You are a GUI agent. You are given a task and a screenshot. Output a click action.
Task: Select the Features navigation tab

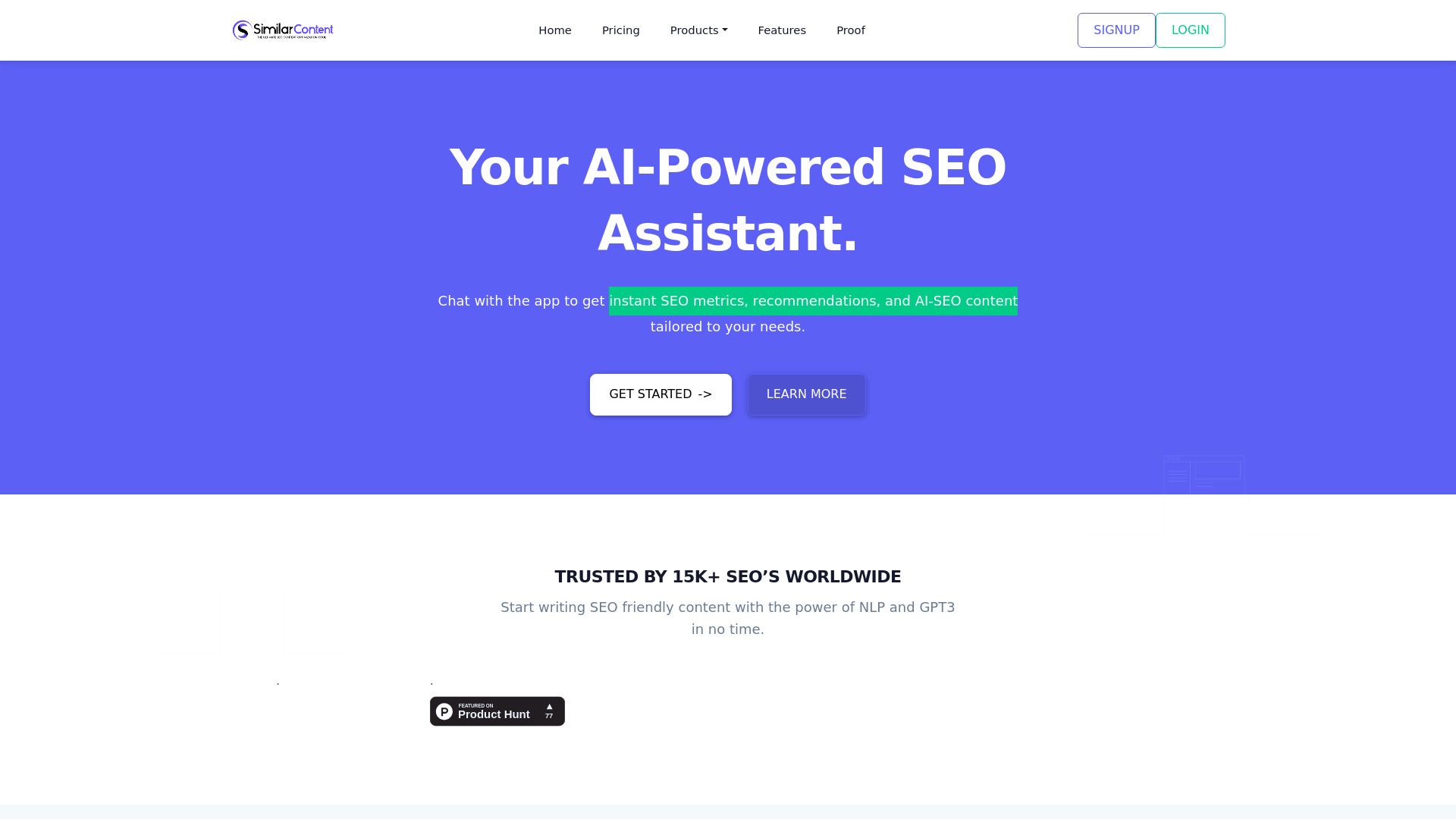tap(782, 30)
